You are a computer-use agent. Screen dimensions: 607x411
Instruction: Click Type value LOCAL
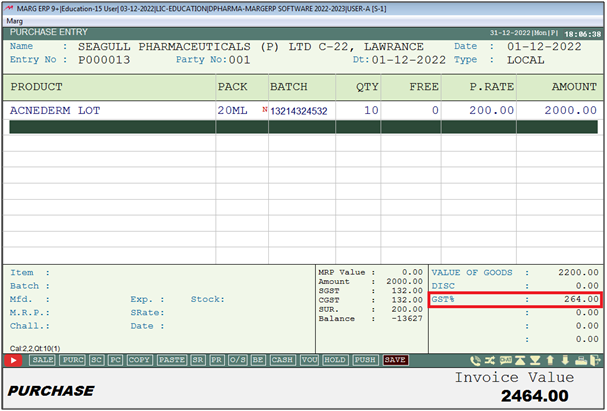point(526,60)
